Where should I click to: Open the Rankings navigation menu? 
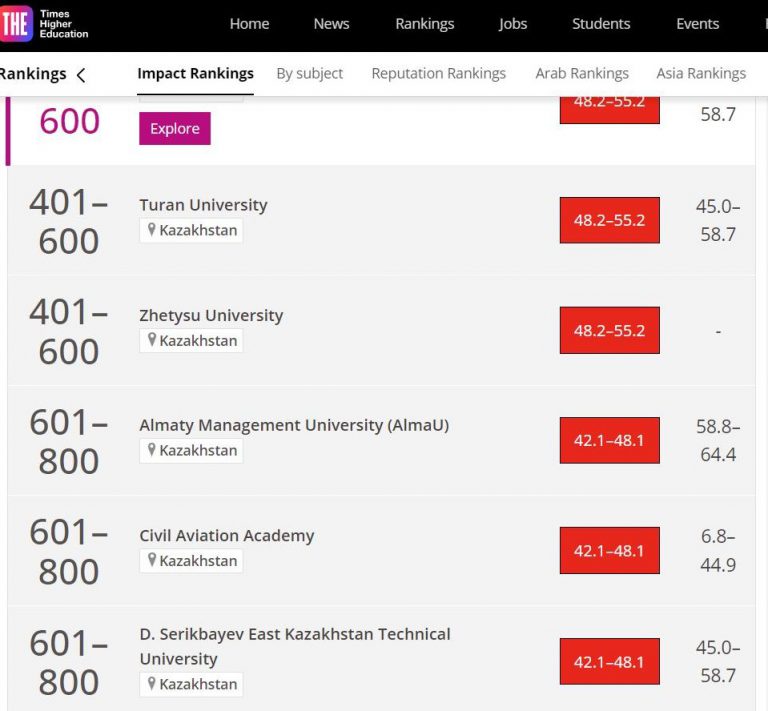[424, 24]
